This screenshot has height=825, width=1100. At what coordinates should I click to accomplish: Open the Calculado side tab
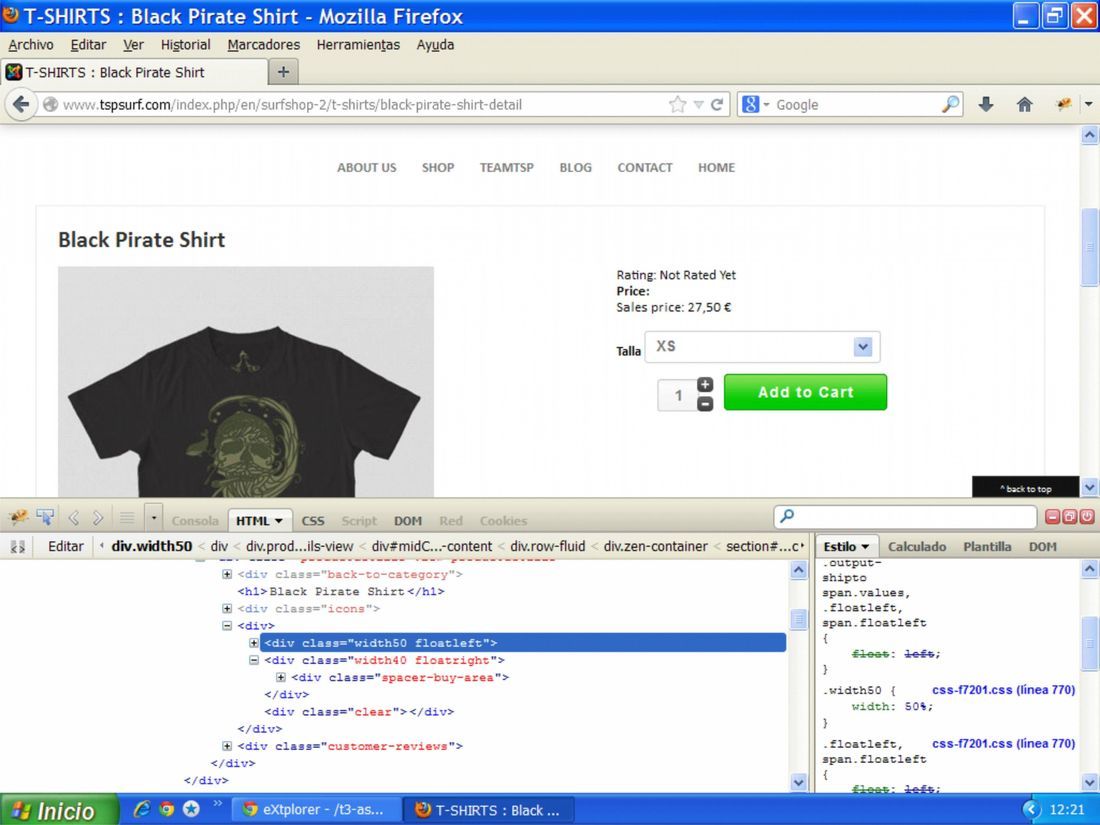point(917,546)
